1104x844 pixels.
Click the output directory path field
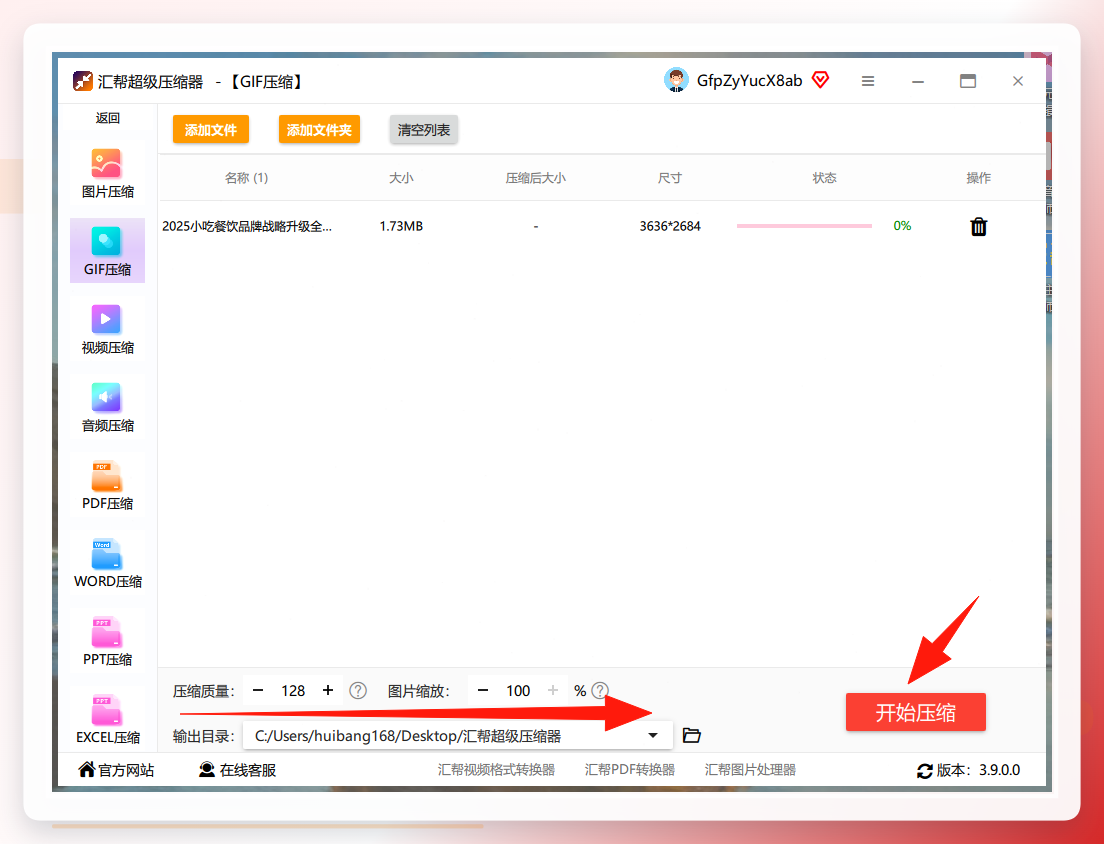pos(458,736)
